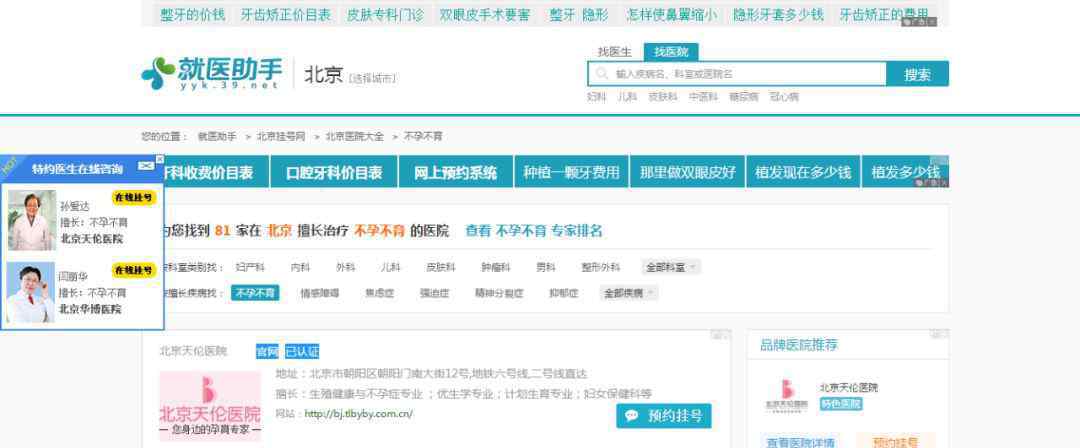Filter by disease 强迫症
The image size is (1080, 448).
pos(435,294)
